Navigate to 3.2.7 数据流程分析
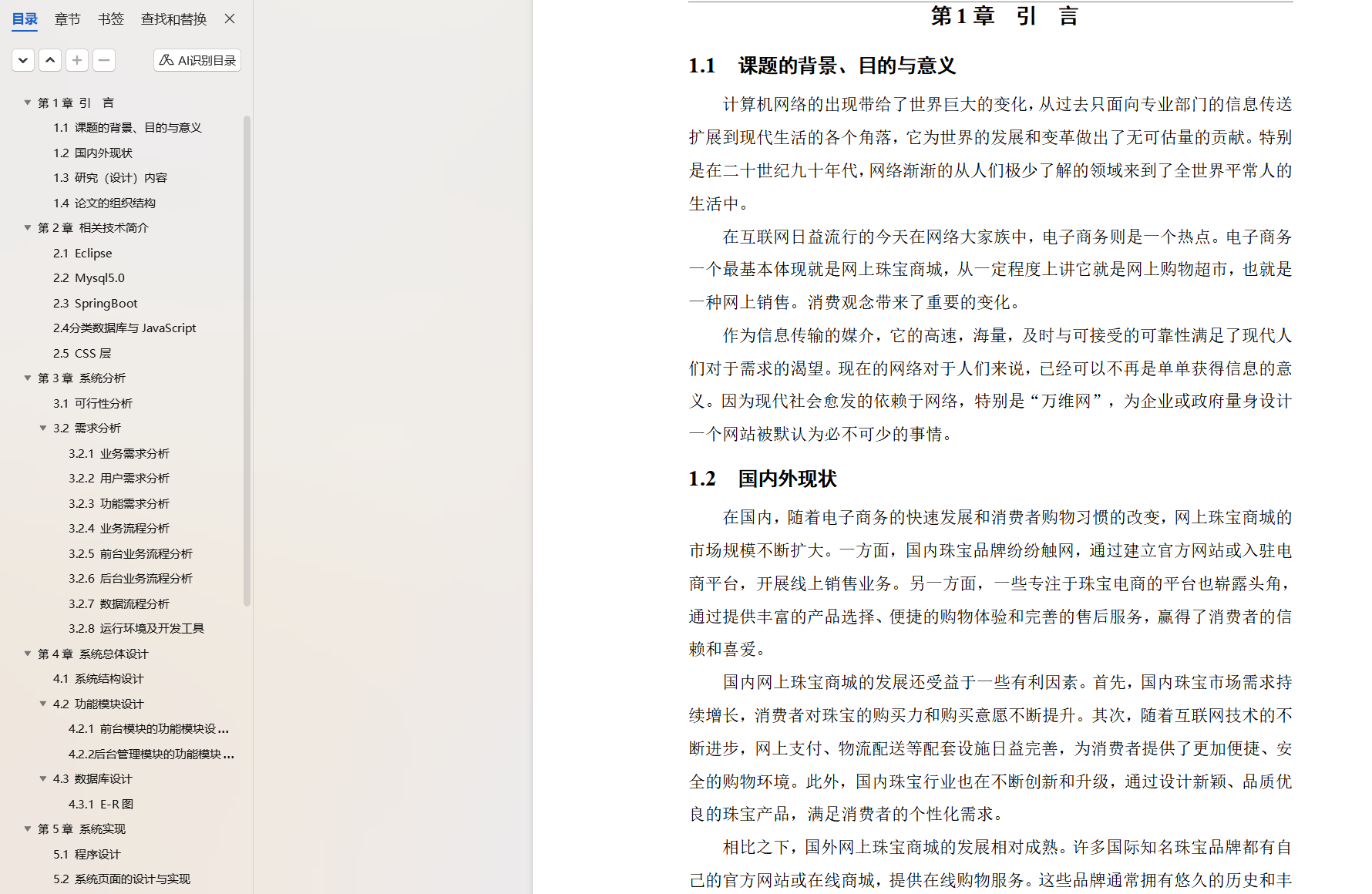 click(x=119, y=604)
